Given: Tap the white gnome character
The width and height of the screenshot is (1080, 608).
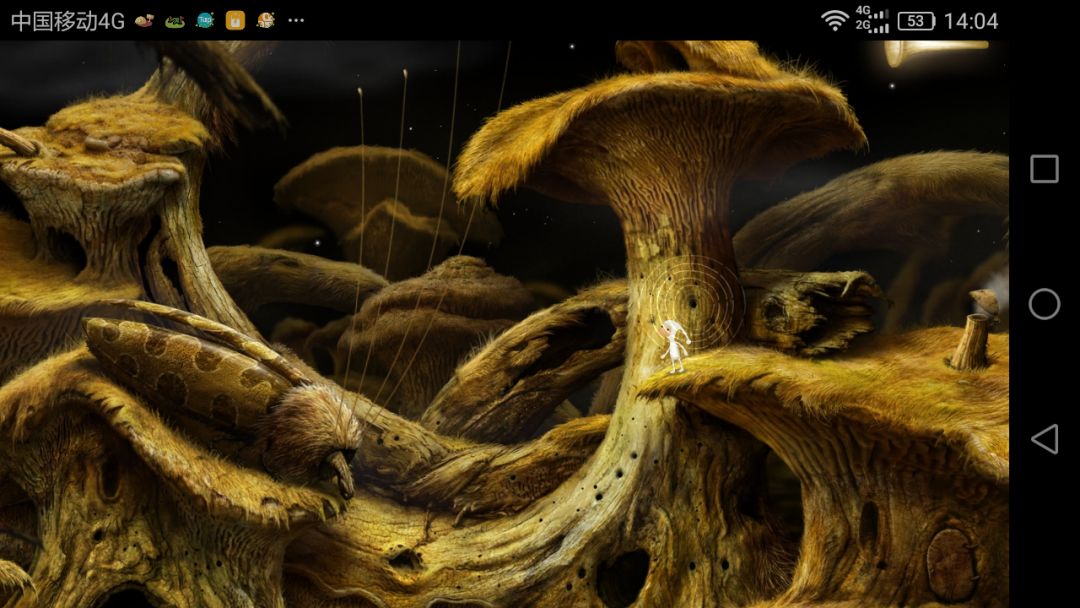Looking at the screenshot, I should (x=674, y=346).
